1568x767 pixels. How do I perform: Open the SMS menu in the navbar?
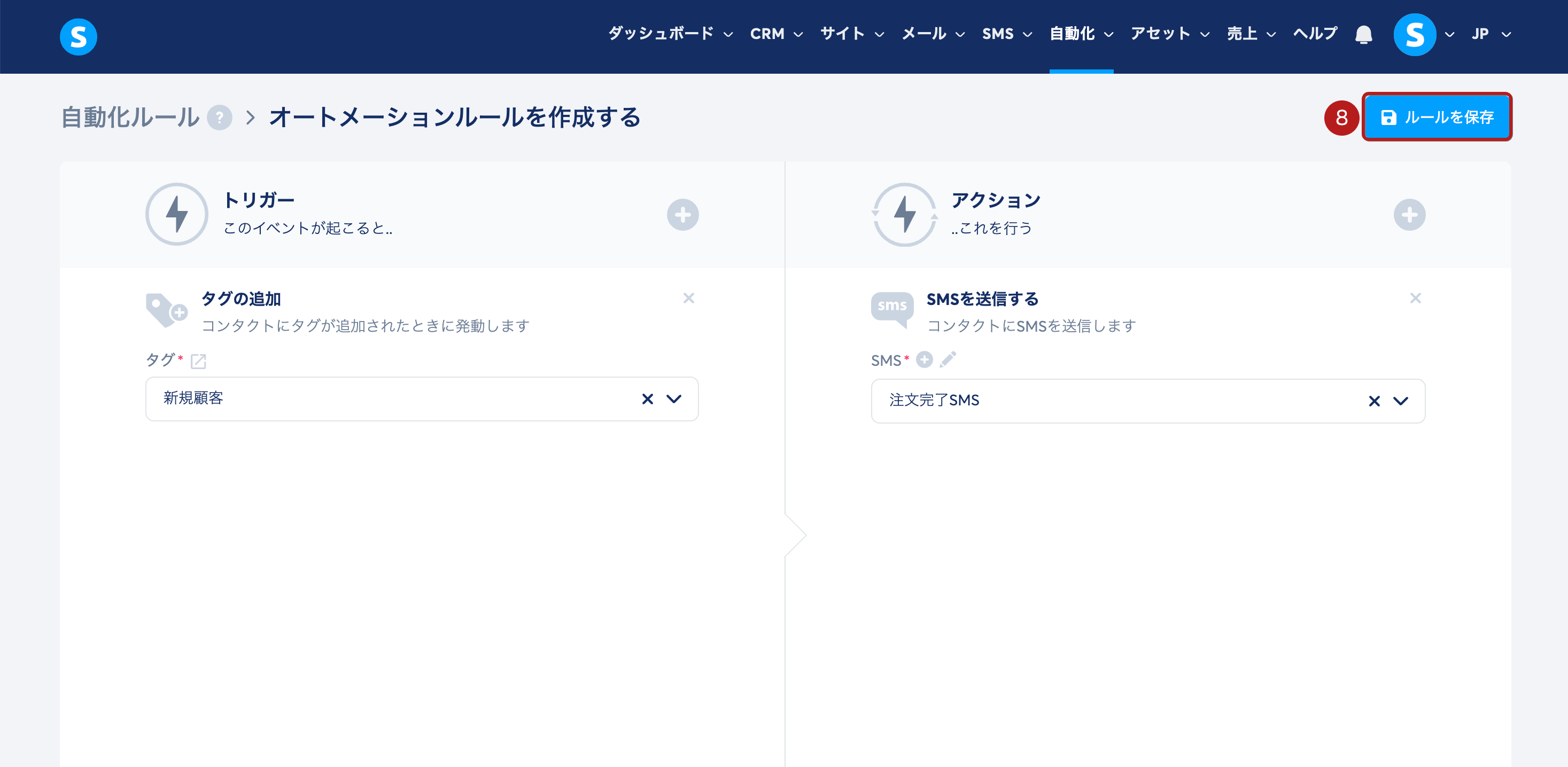[x=1007, y=34]
